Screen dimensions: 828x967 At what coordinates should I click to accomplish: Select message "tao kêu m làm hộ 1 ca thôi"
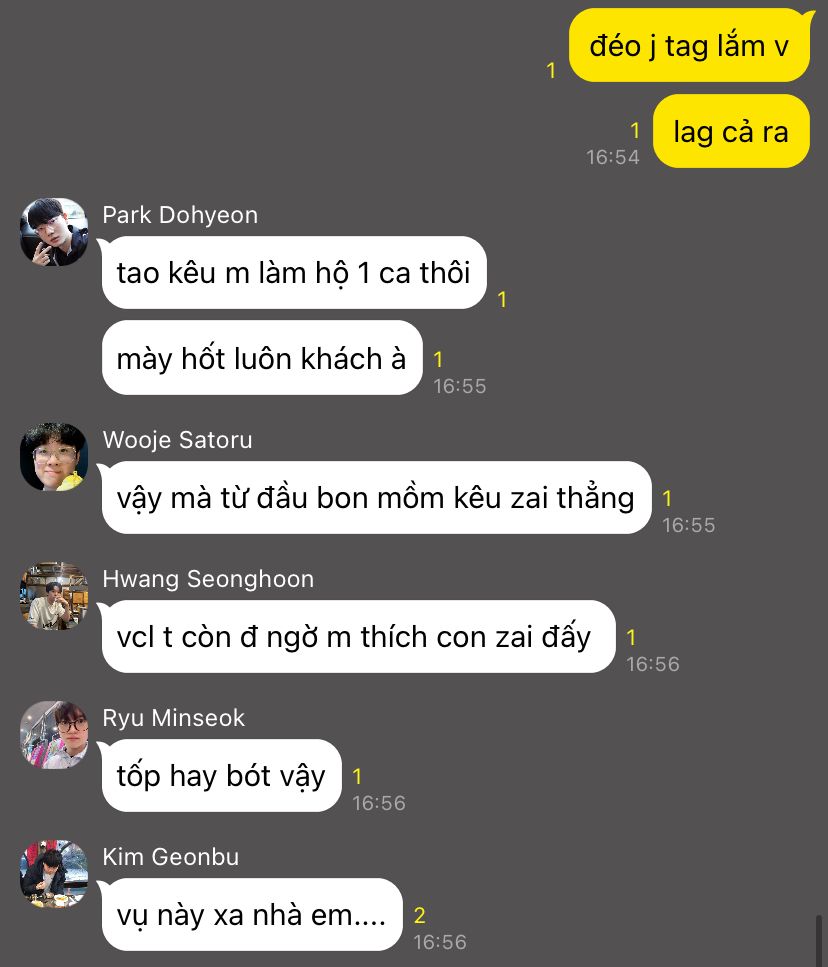click(294, 273)
